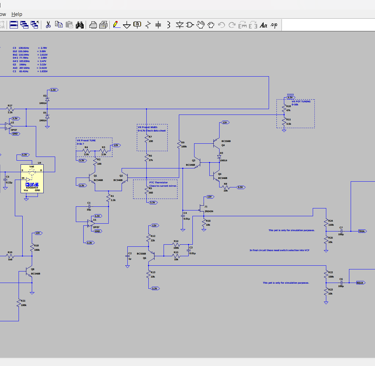Viewport: 375px width, 366px height.
Task: Open Find with the binoculars icon
Action: [x=80, y=25]
